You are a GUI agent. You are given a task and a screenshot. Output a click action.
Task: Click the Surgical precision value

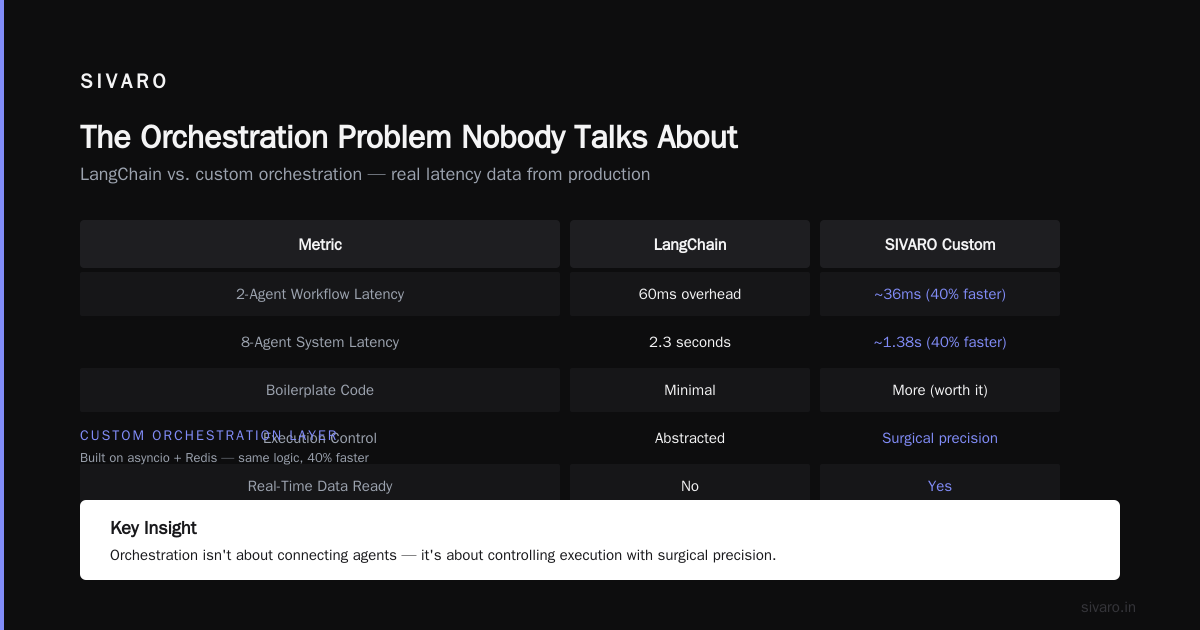(940, 438)
